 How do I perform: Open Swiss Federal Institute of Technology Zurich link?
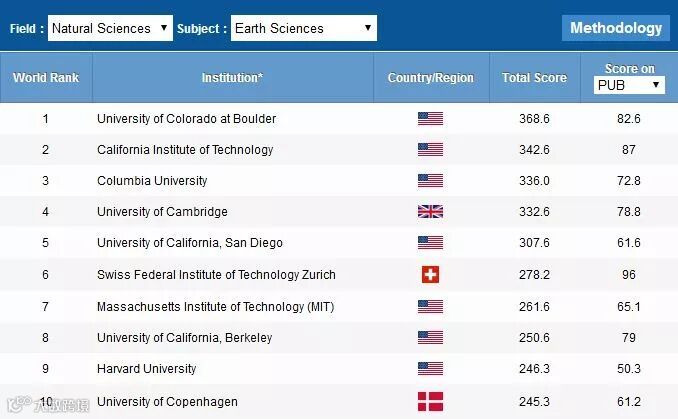pos(216,275)
